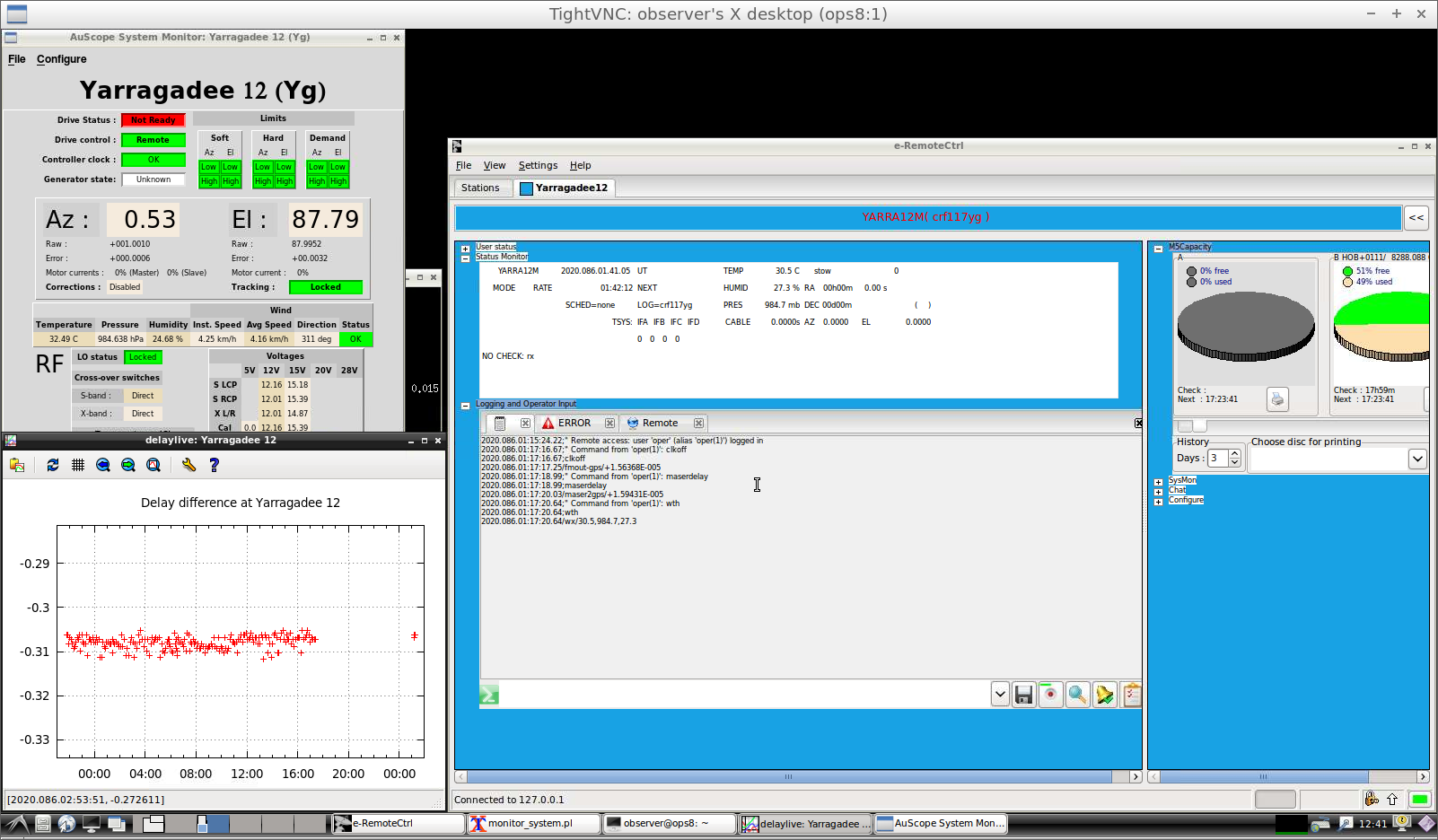Open command history dropdown beside input field

(1000, 695)
